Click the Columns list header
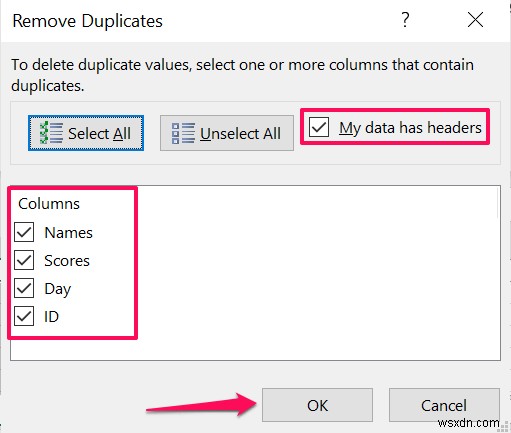The height and width of the screenshot is (433, 511). (x=49, y=204)
